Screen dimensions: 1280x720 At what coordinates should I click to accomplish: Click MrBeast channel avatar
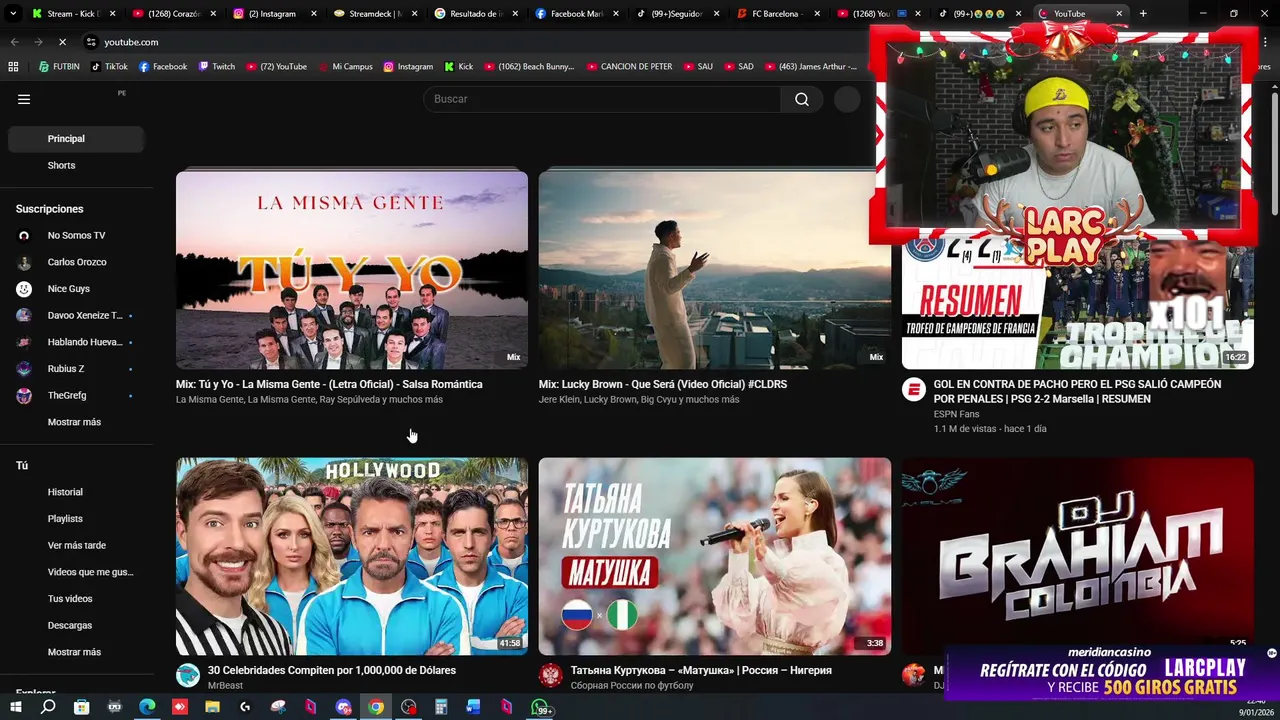[188, 675]
